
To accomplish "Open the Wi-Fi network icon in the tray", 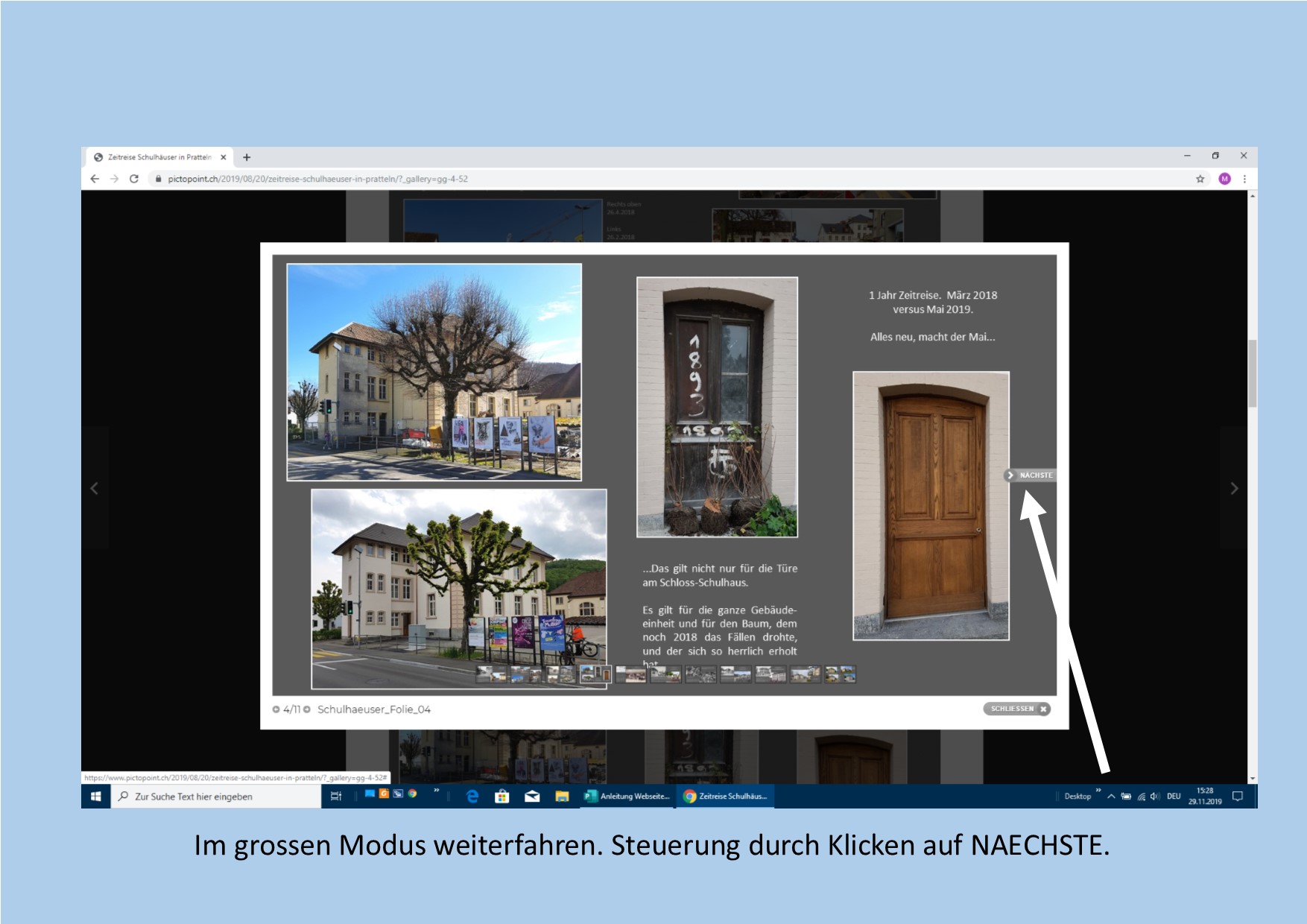I will [x=1141, y=797].
